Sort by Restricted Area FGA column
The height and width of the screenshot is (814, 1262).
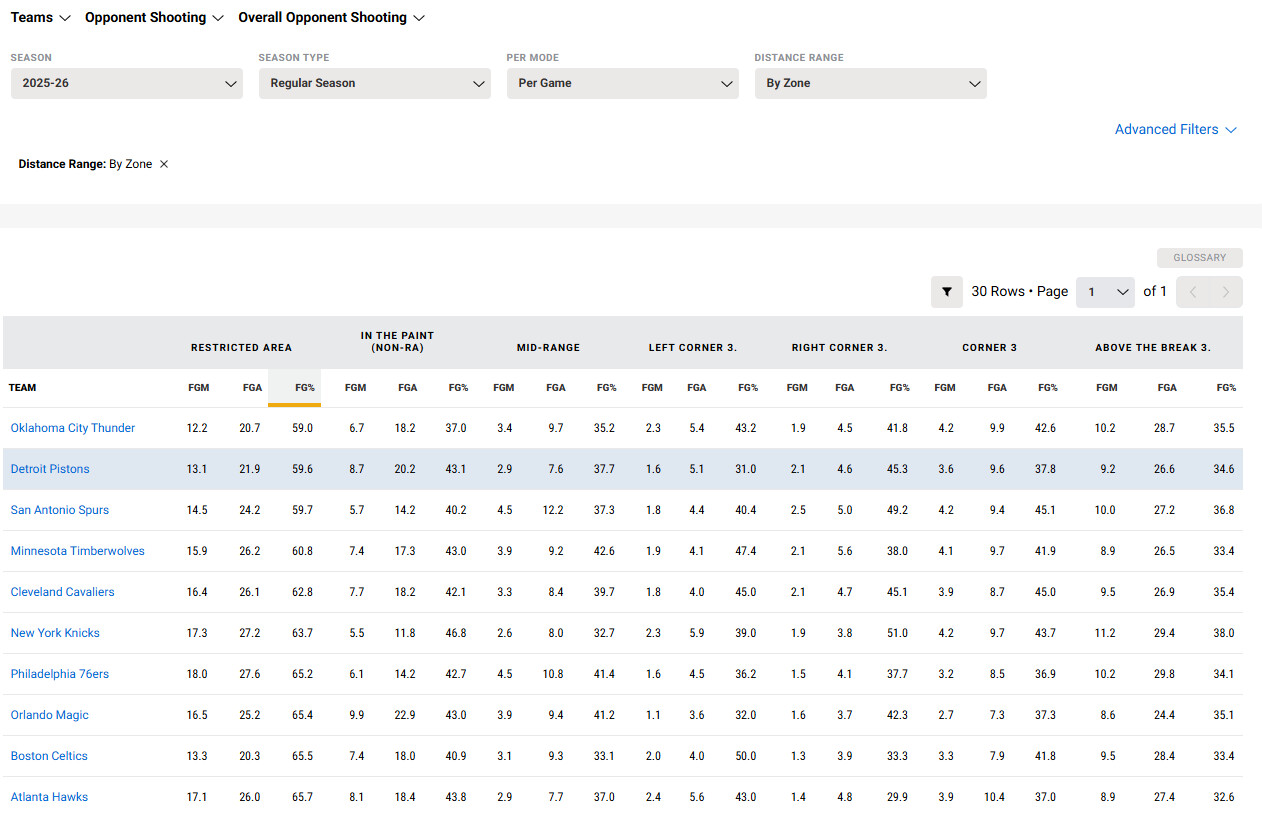point(251,388)
